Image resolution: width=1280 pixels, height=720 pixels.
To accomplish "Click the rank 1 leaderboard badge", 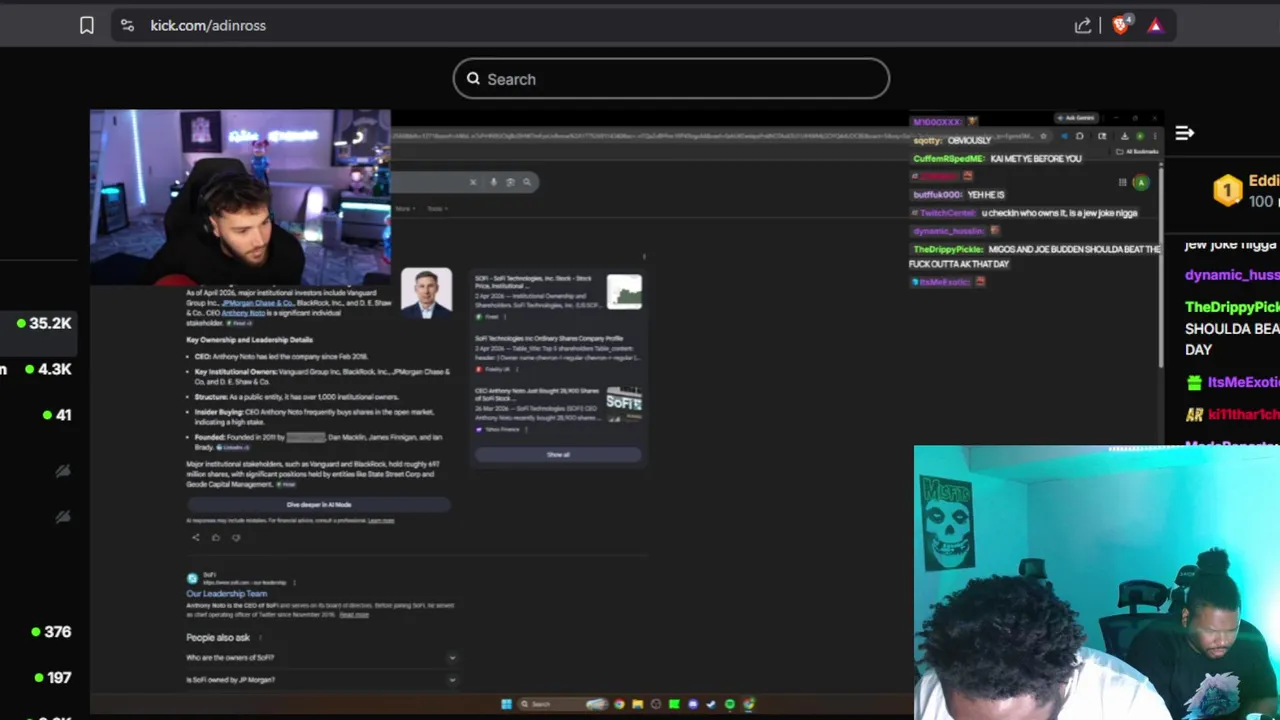I will click(1227, 190).
